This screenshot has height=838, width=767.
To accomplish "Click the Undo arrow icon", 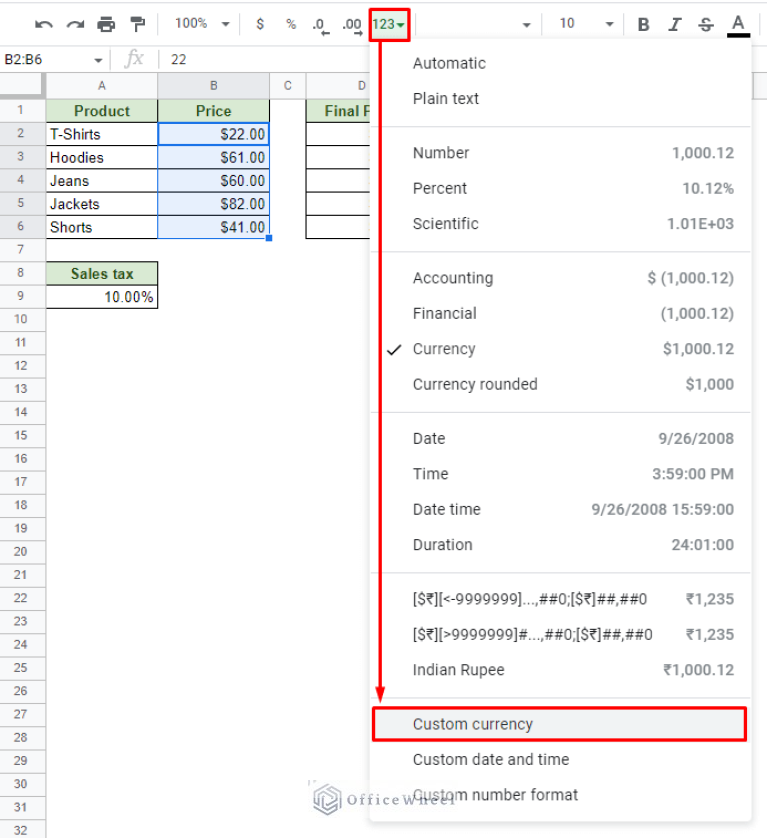I will (x=44, y=24).
